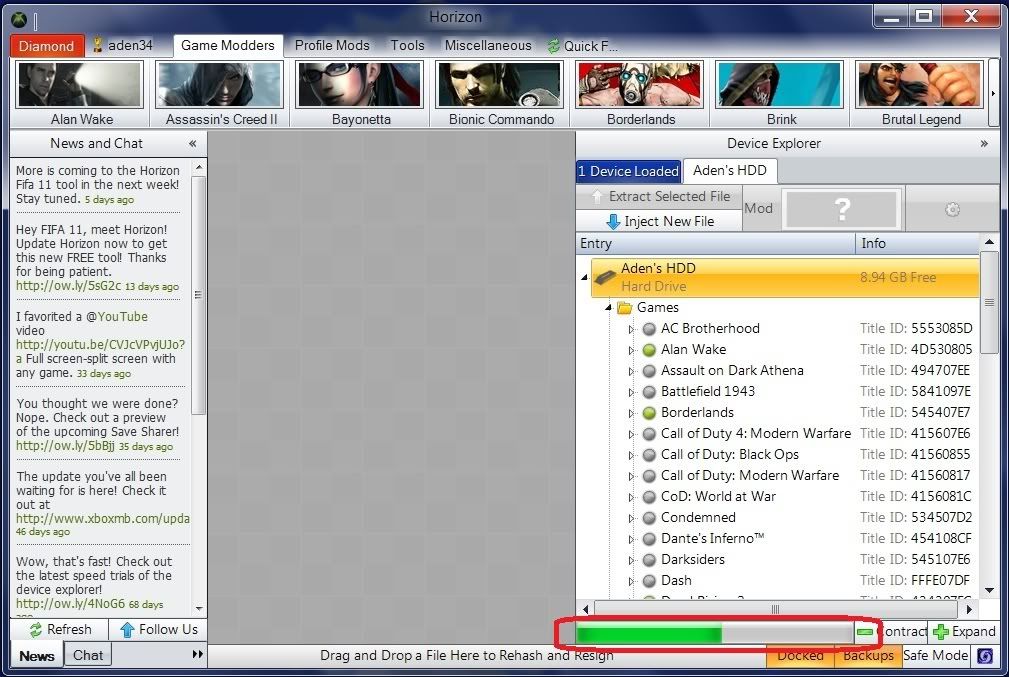
Task: Open the device settings gear icon
Action: [x=952, y=210]
